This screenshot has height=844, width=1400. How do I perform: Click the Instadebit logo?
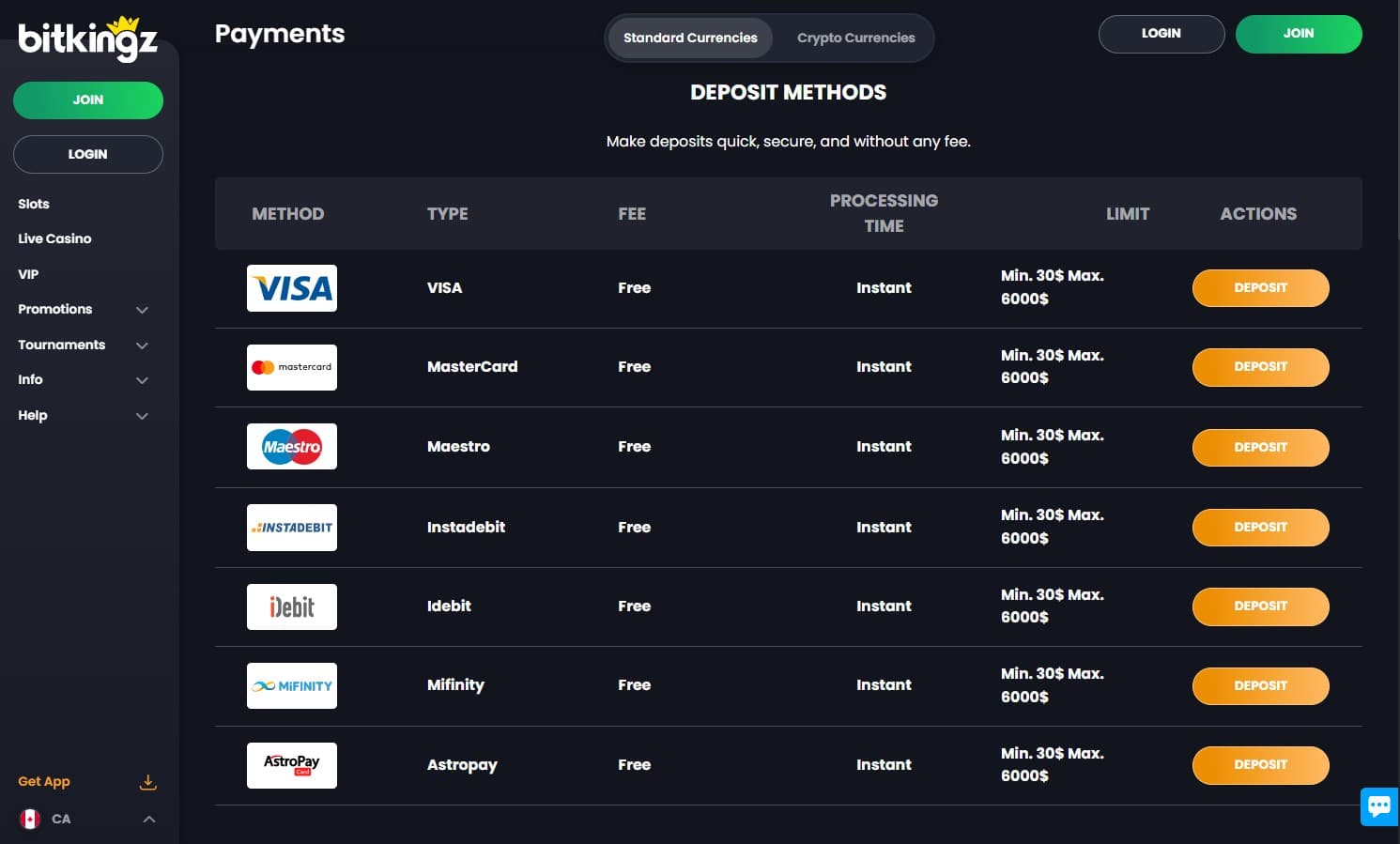tap(292, 528)
